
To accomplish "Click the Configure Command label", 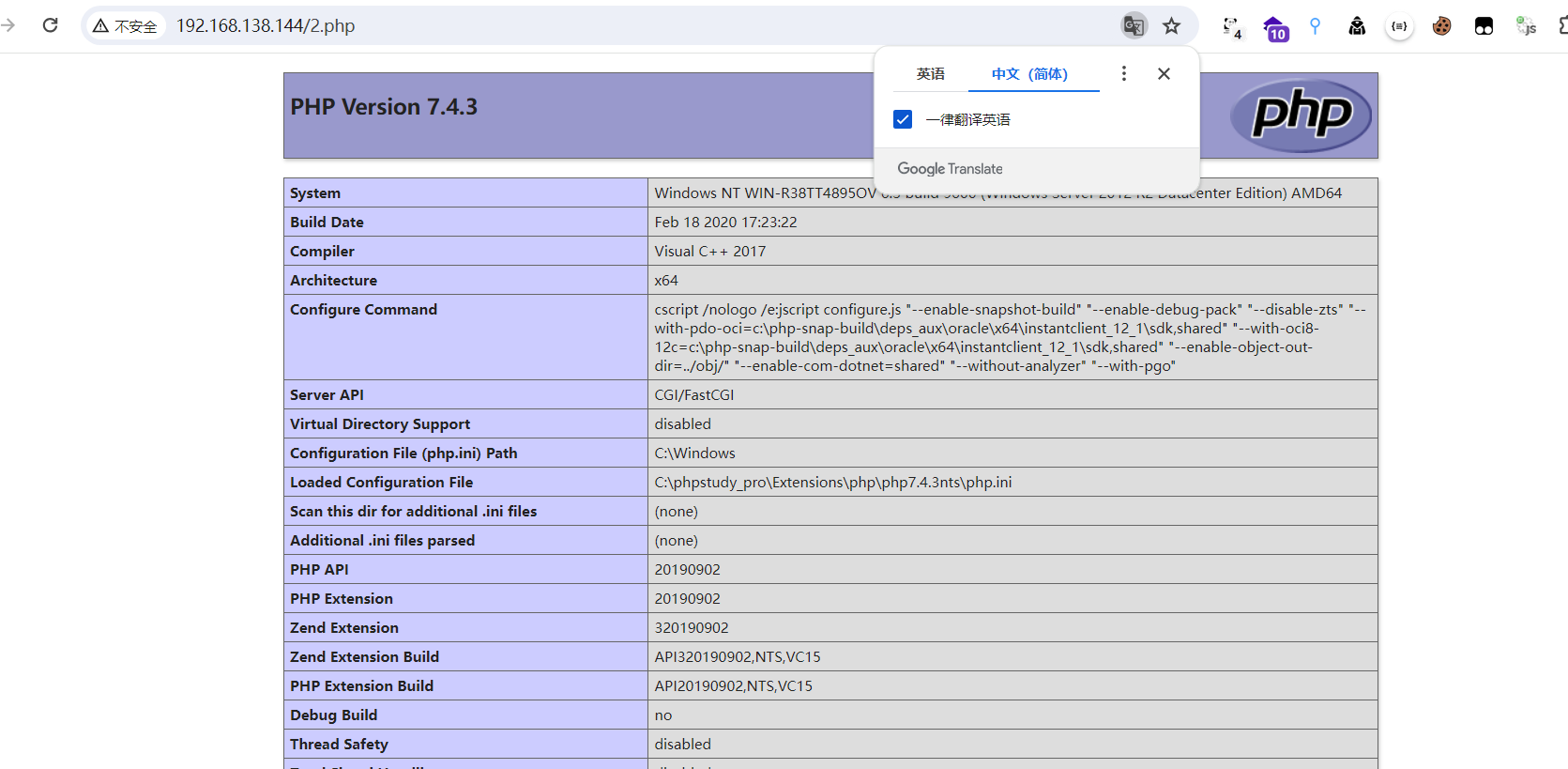I will point(363,310).
